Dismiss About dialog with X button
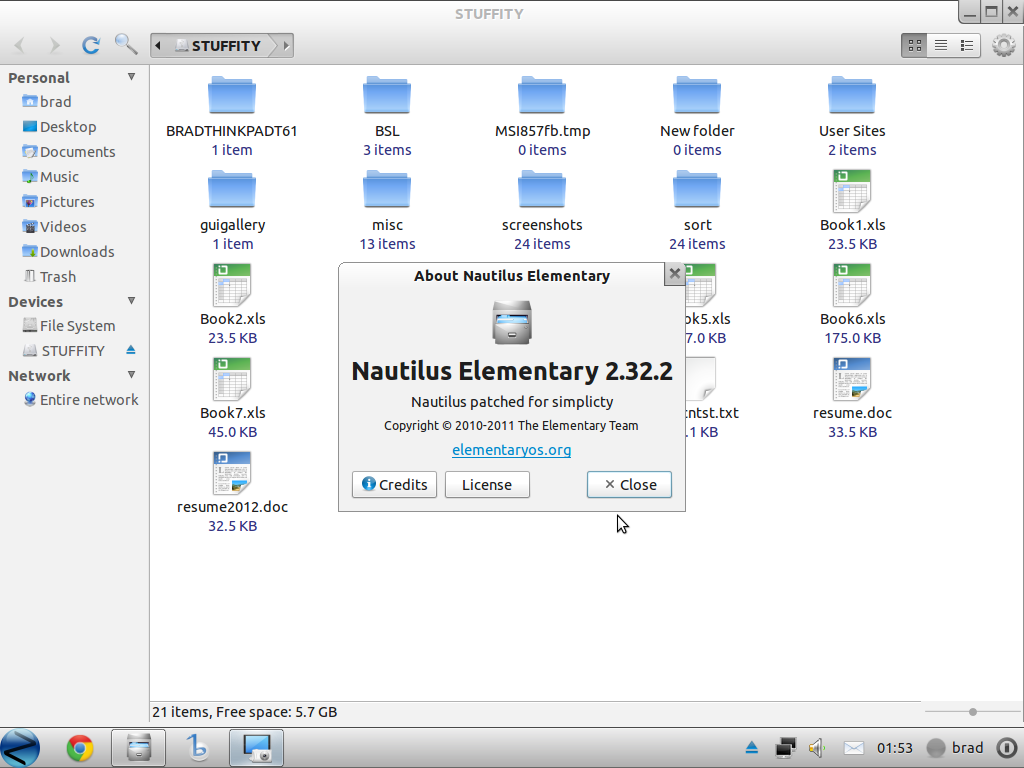This screenshot has height=768, width=1024. (x=675, y=274)
